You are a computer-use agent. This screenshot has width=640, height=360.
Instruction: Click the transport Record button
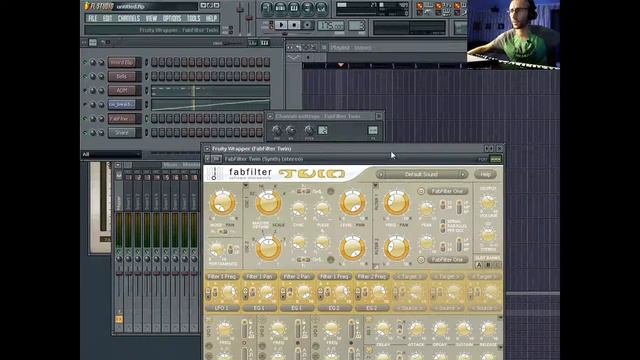[x=307, y=25]
